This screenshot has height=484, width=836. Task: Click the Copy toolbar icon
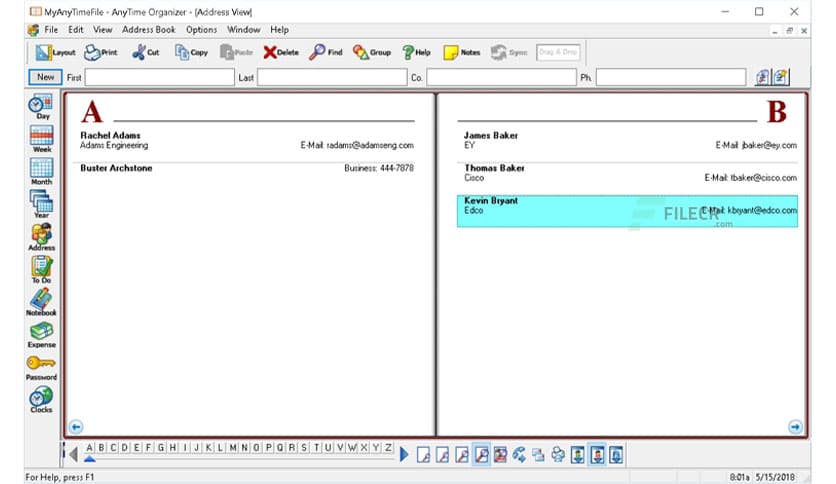click(x=191, y=52)
